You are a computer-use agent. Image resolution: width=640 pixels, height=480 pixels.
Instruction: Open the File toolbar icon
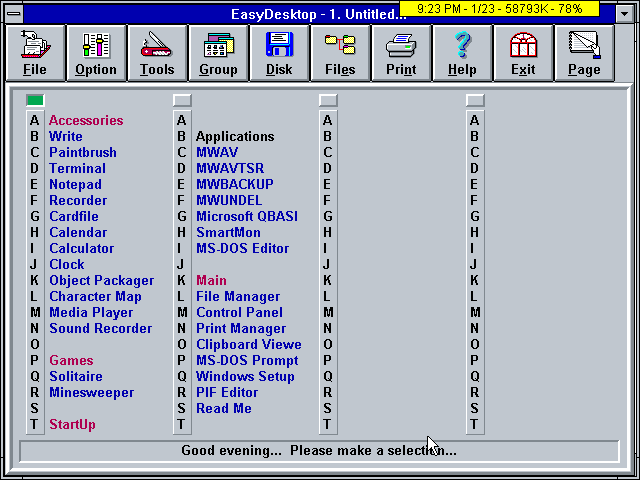pyautogui.click(x=35, y=53)
